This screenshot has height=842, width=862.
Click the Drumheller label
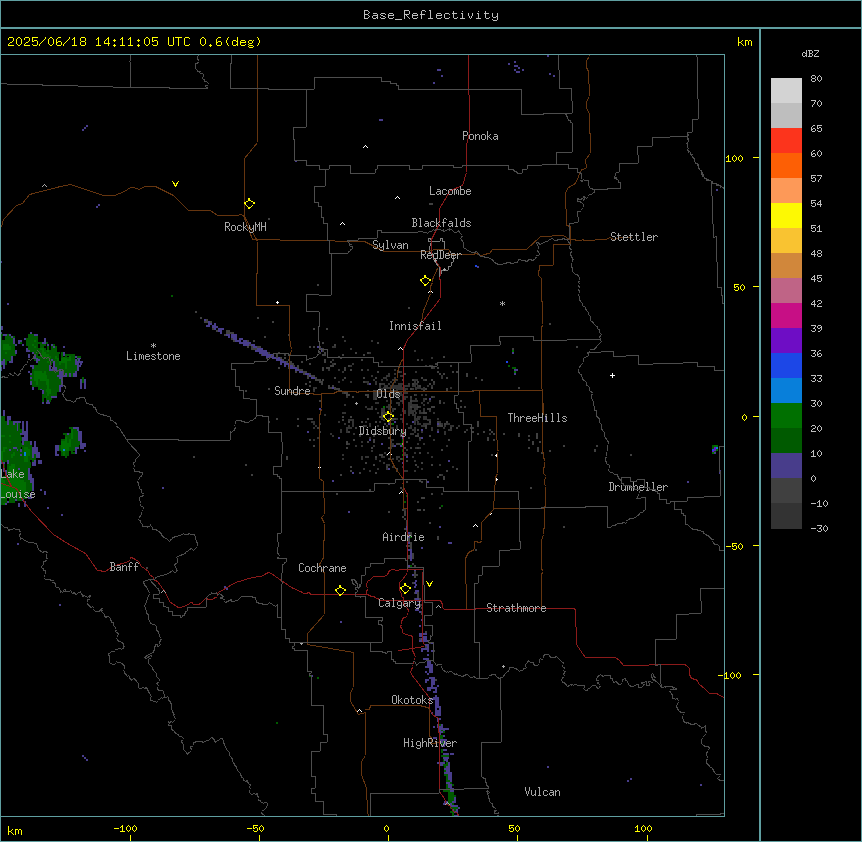[x=638, y=487]
